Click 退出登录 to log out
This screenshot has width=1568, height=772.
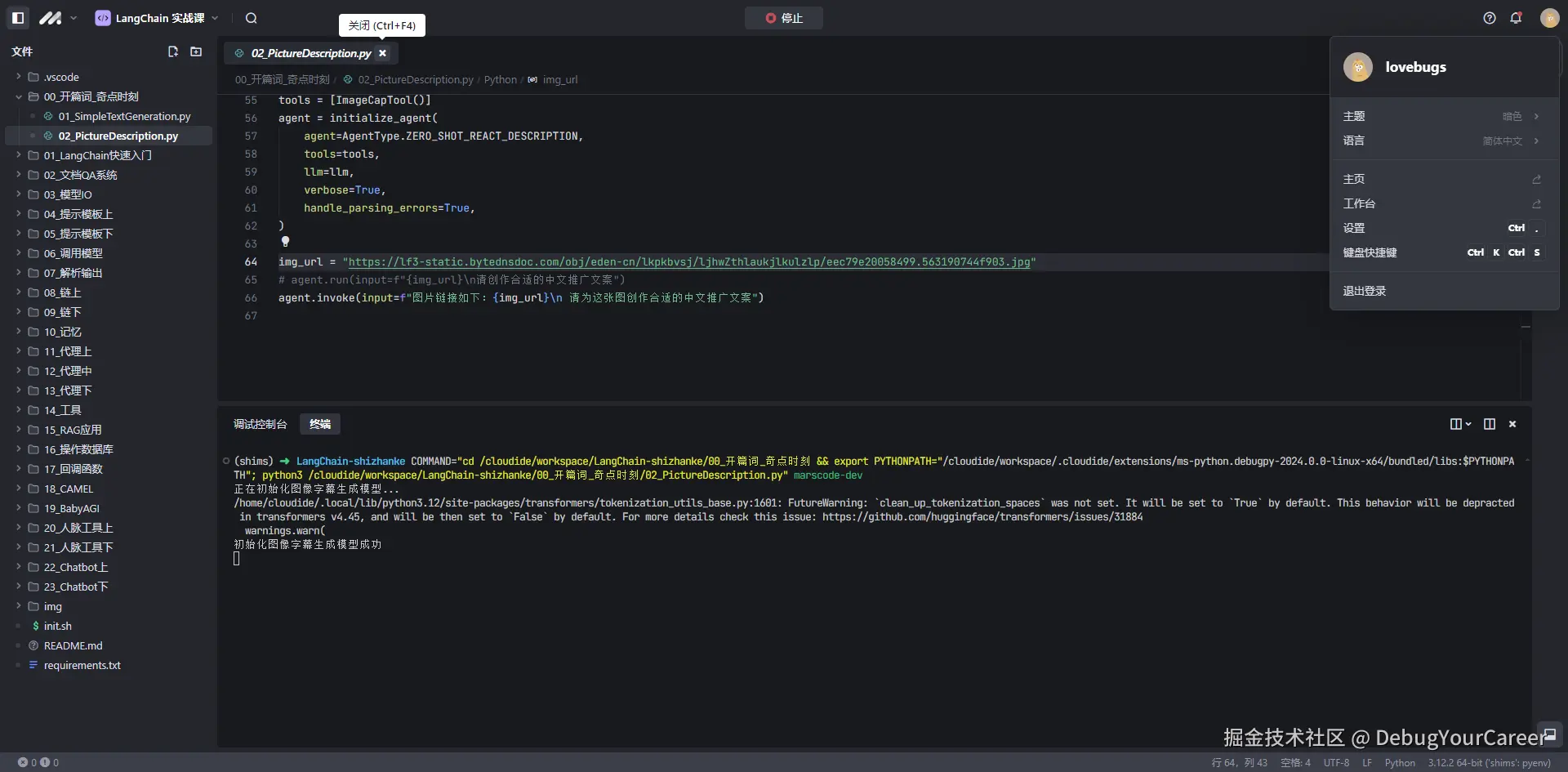click(x=1365, y=291)
